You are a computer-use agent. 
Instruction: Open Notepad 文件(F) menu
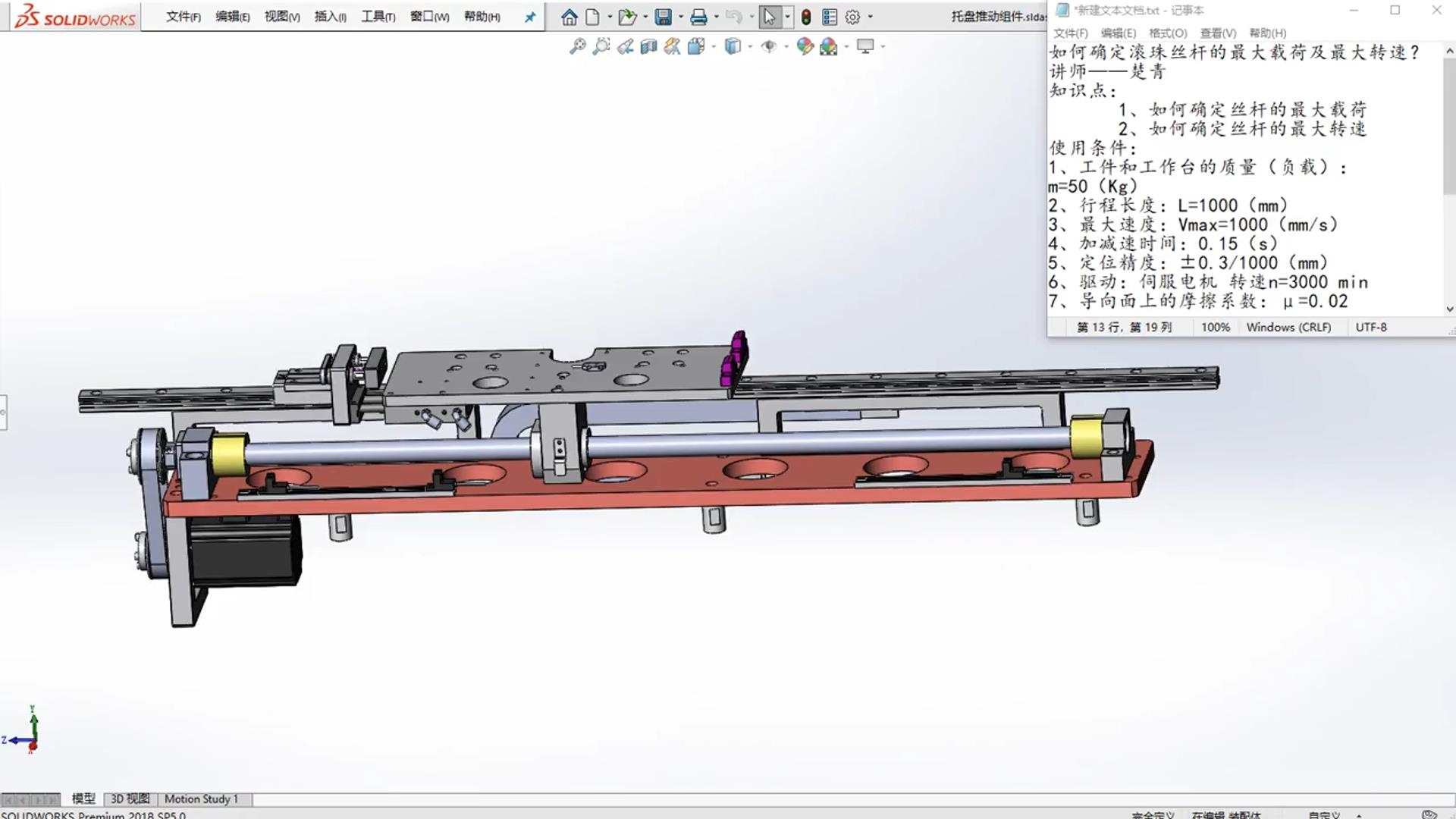click(1071, 33)
